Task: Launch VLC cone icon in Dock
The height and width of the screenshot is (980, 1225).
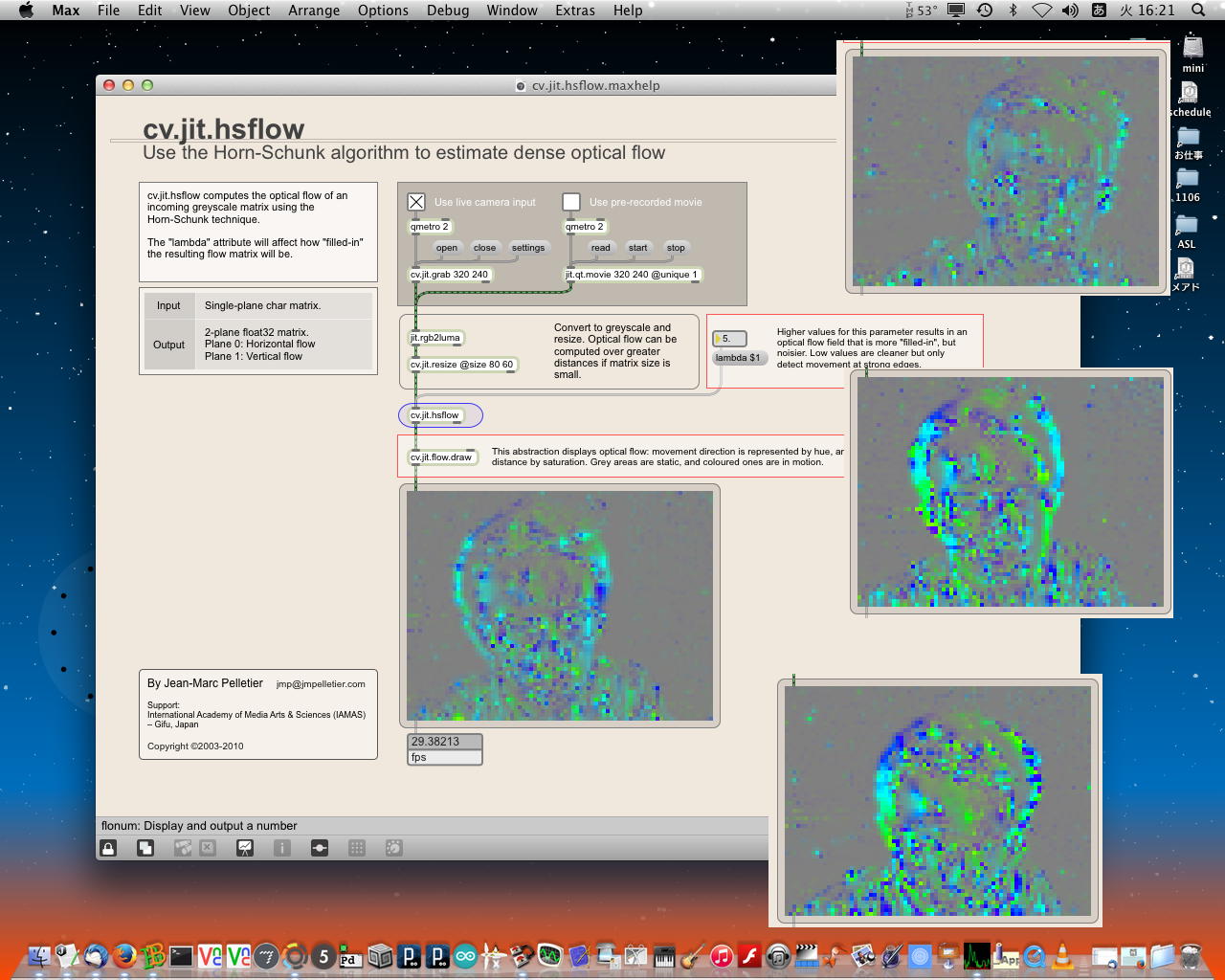Action: (1062, 955)
